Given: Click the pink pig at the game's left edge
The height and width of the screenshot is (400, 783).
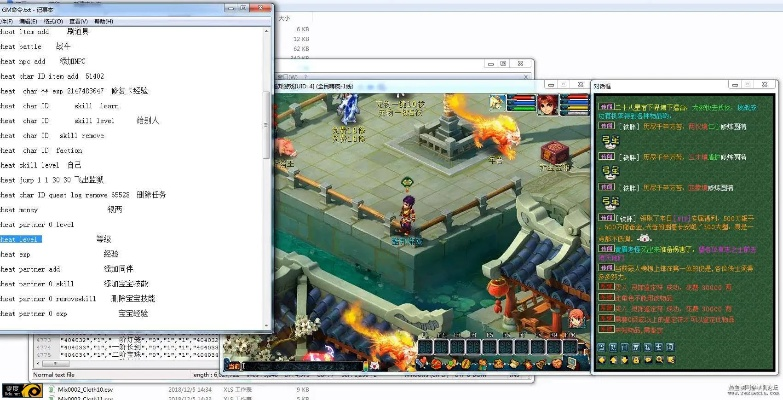Looking at the screenshot, I should tap(287, 148).
